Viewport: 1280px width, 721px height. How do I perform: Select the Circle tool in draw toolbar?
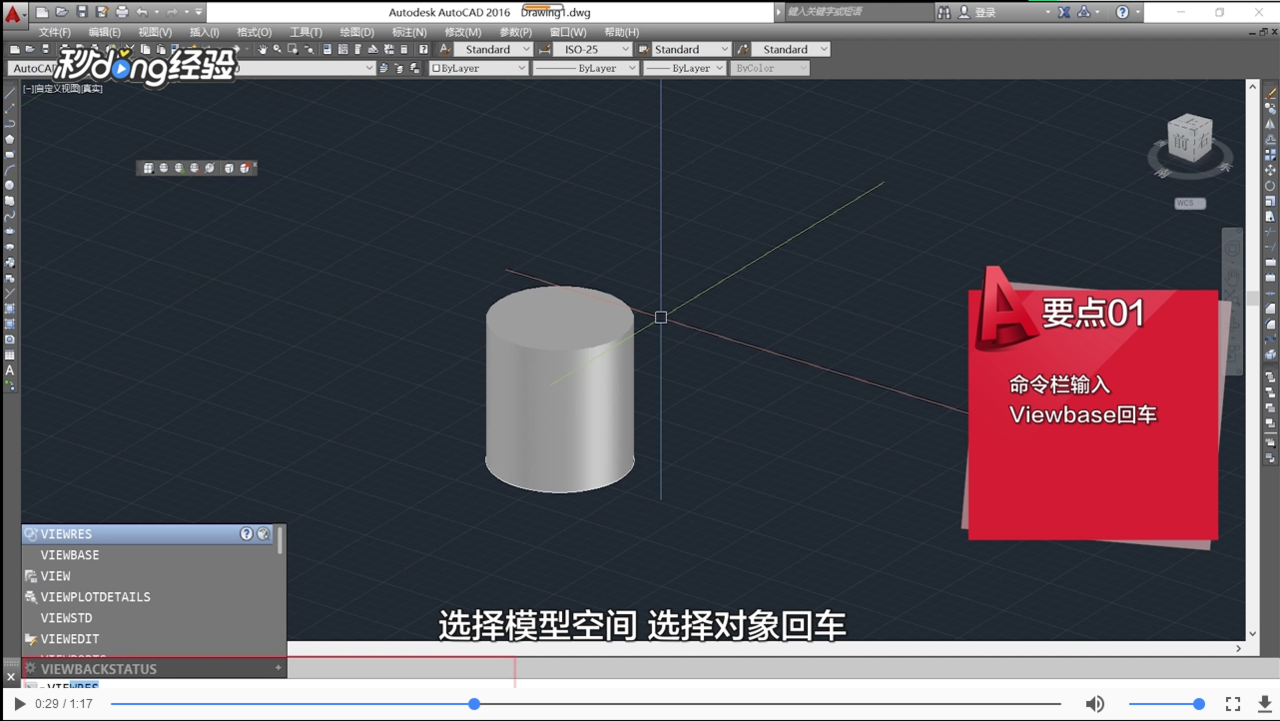(x=10, y=185)
